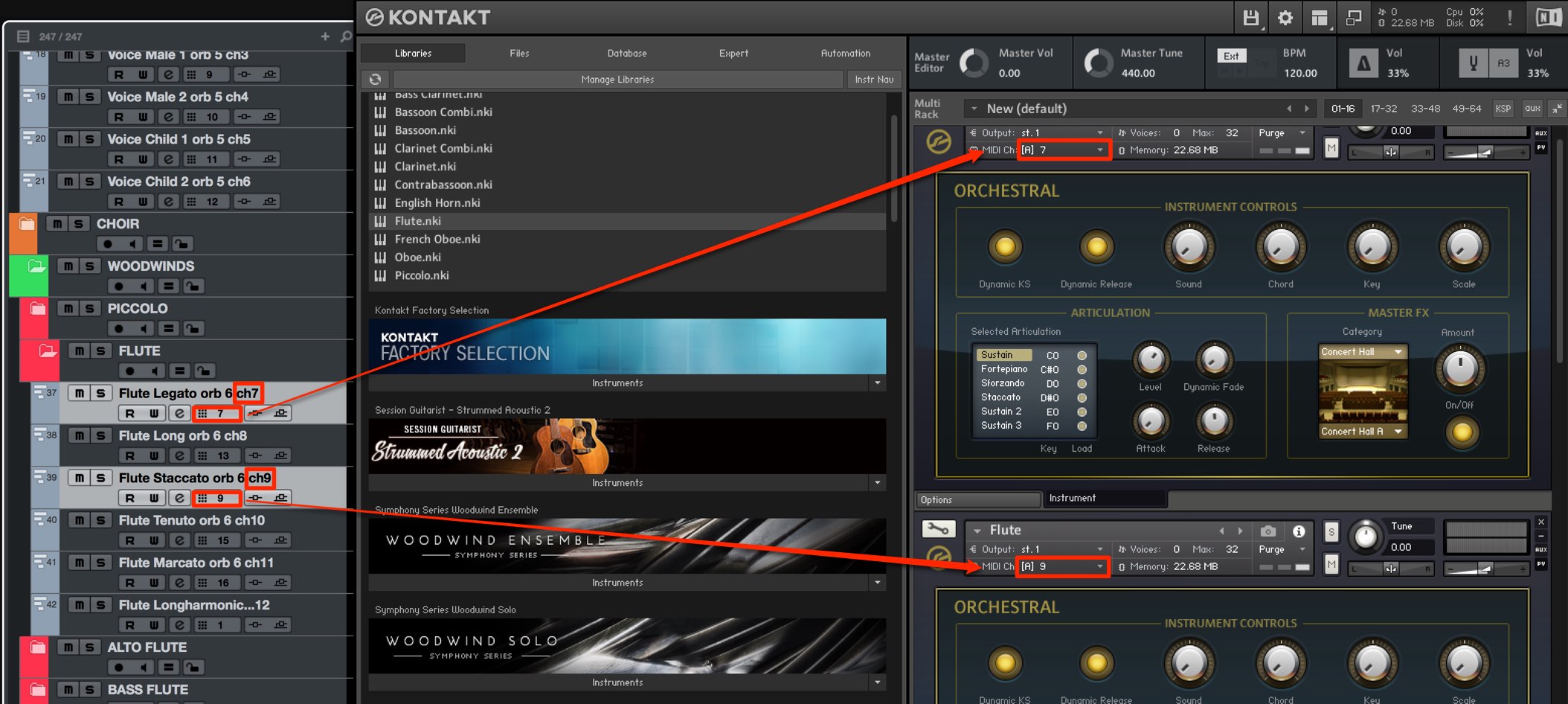Screen dimensions: 1568x704
Task: Open track search magnifier icon
Action: [x=346, y=36]
